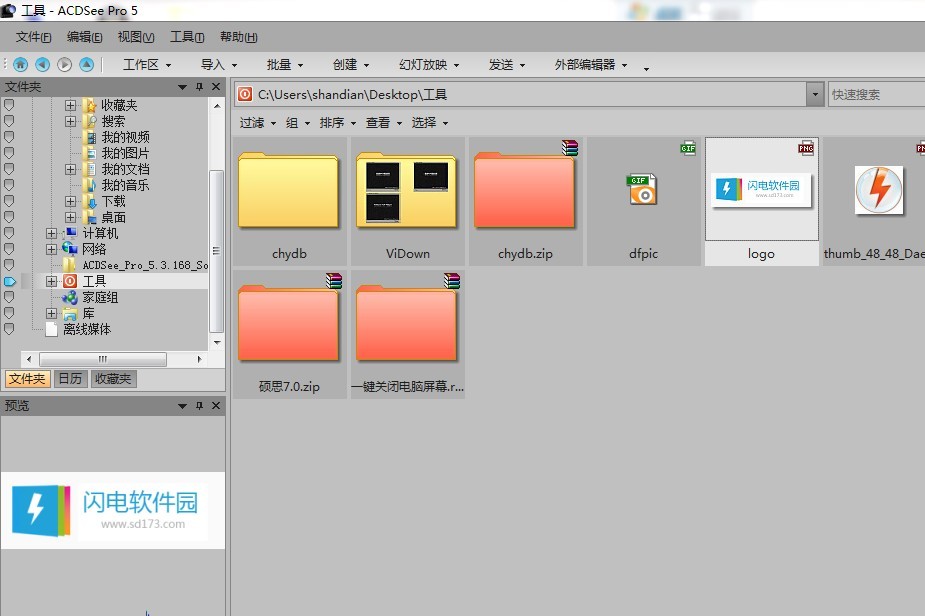Select the 离线媒体 page icon in tree

51,329
